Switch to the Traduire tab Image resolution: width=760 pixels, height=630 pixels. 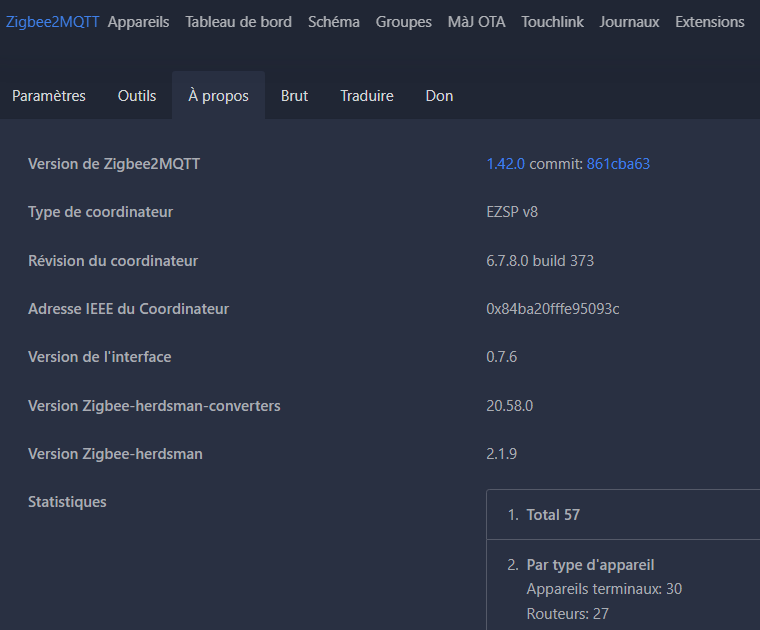[x=366, y=96]
